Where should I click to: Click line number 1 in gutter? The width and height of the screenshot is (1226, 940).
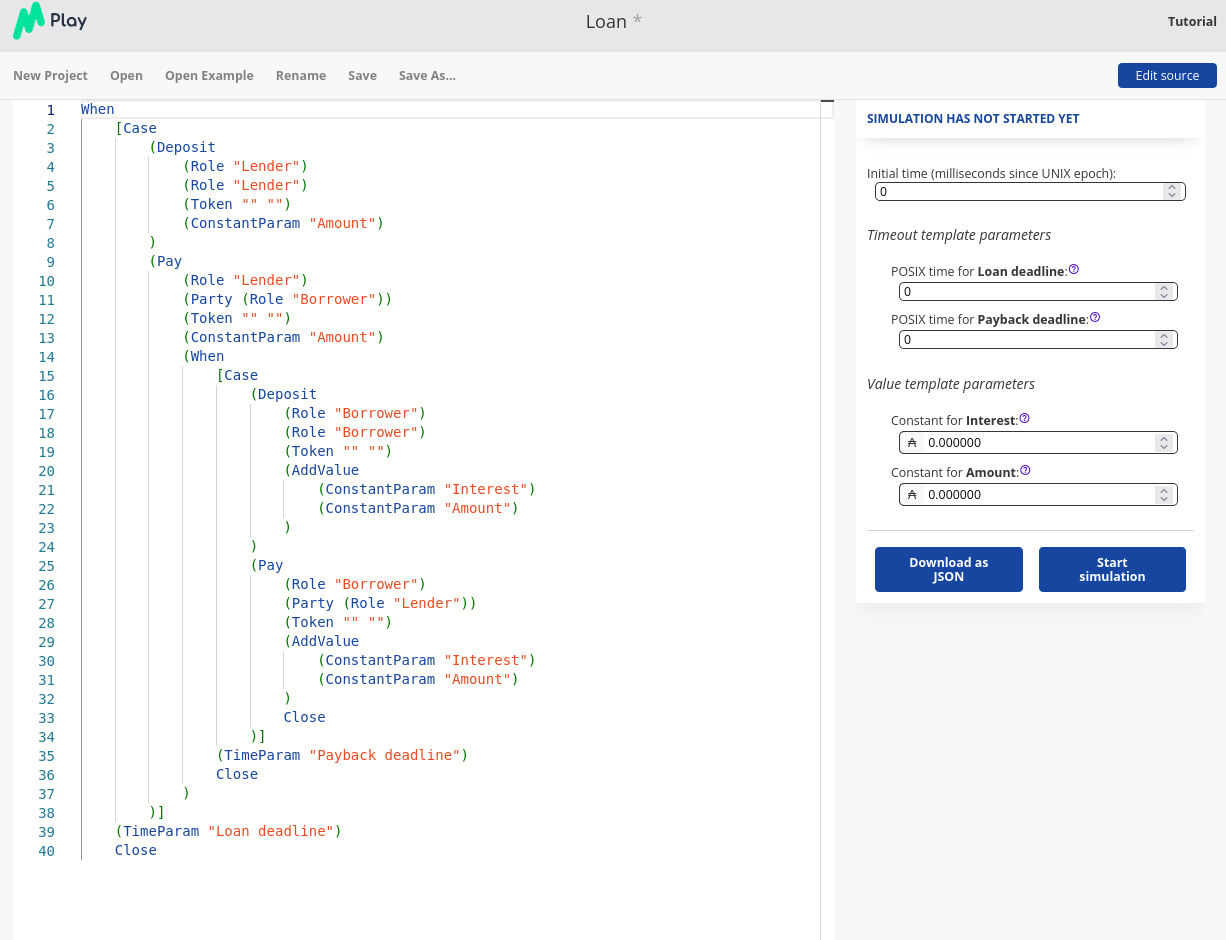pos(51,110)
